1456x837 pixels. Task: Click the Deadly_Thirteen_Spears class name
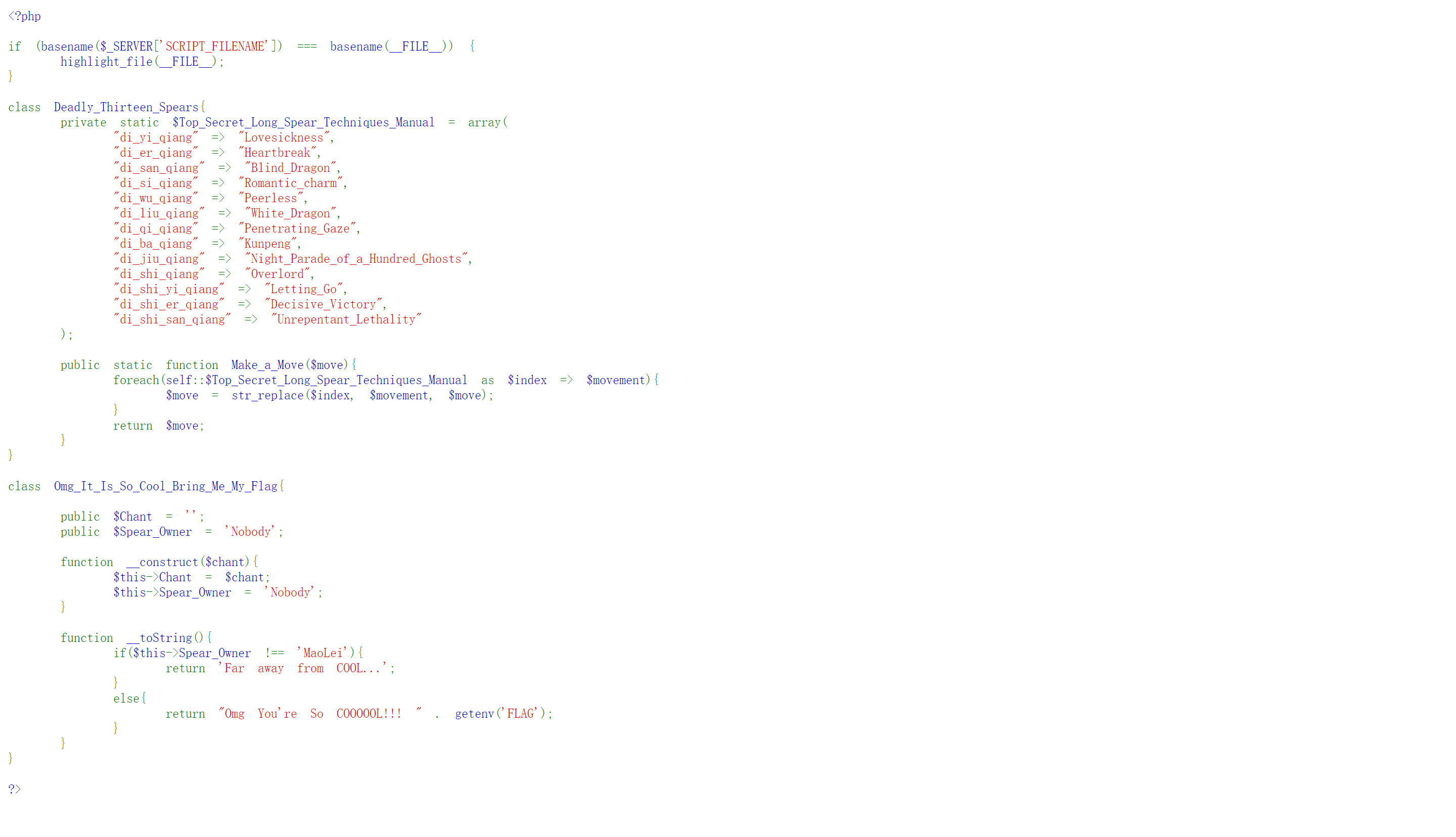tap(126, 108)
